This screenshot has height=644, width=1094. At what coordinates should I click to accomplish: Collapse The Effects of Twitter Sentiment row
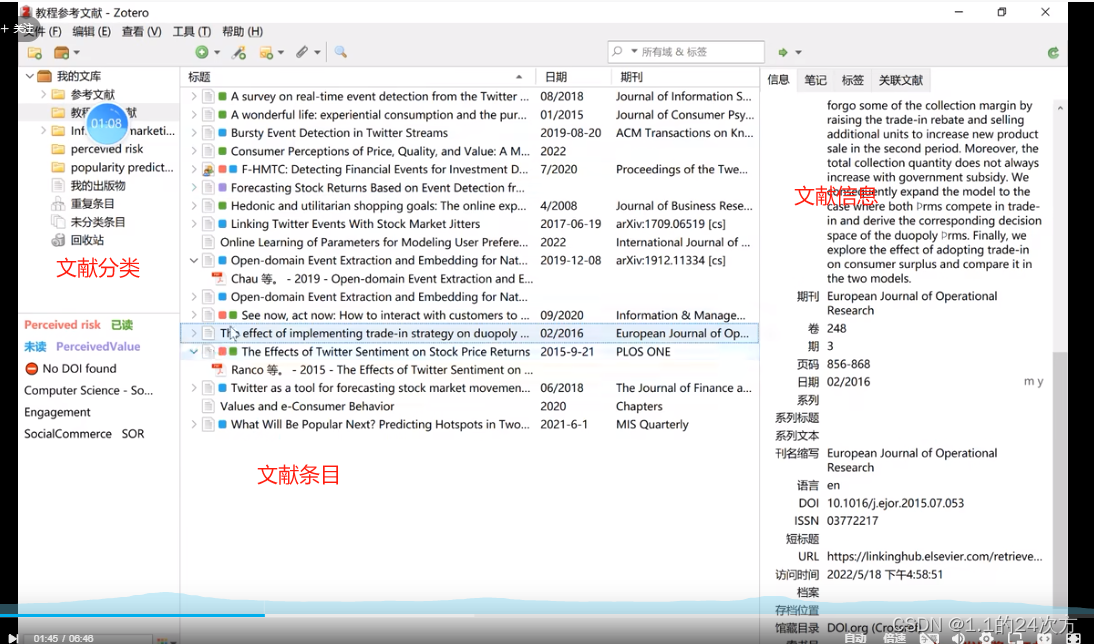pos(193,352)
